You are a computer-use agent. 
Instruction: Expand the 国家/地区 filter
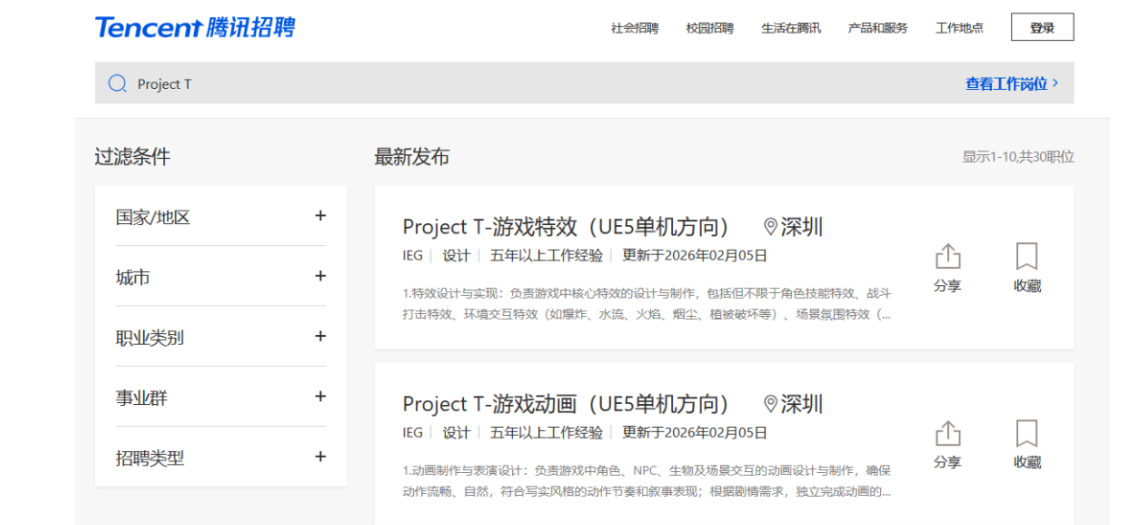320,216
